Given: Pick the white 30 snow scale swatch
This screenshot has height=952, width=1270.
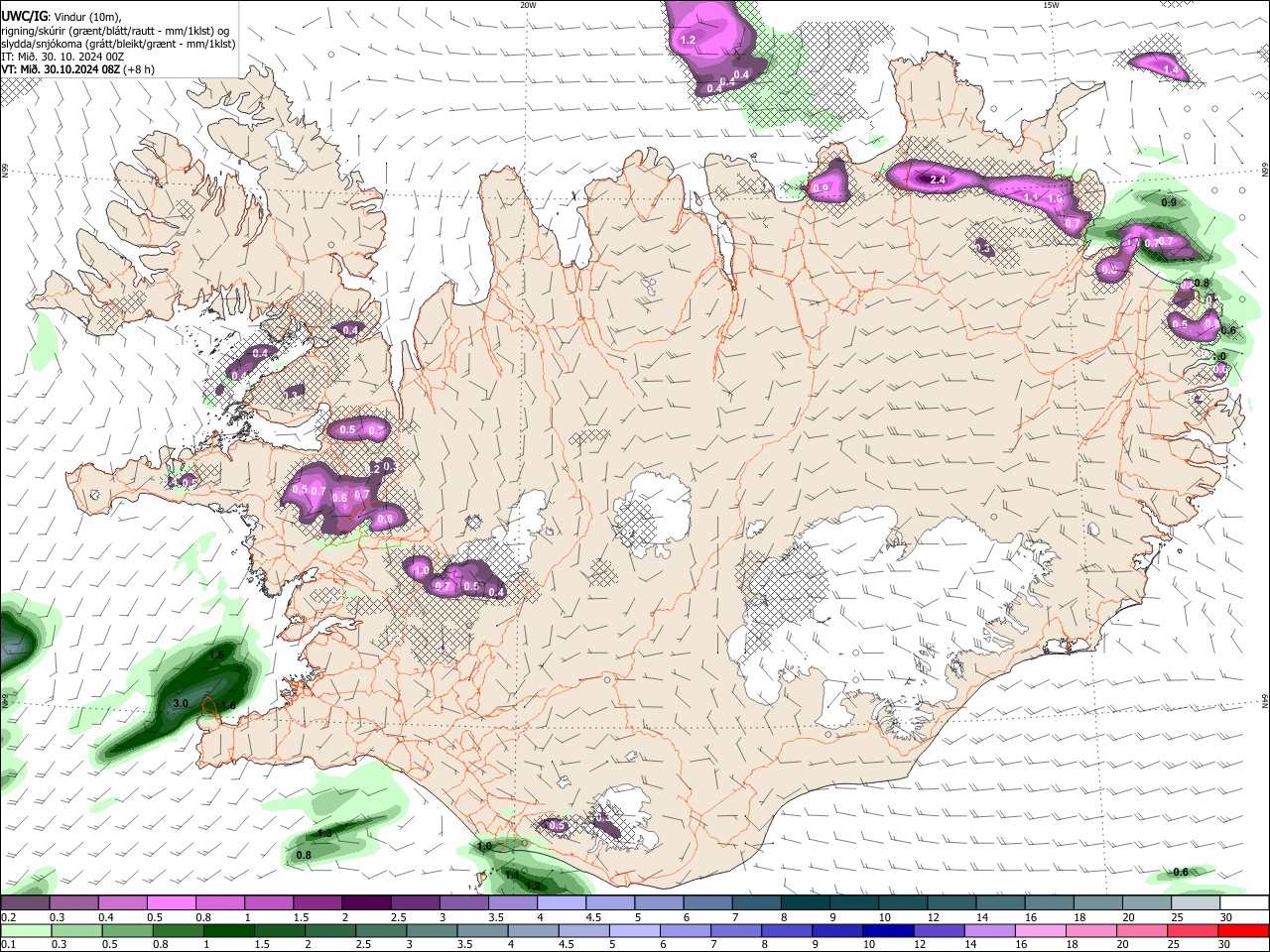Looking at the screenshot, I should [x=1245, y=903].
